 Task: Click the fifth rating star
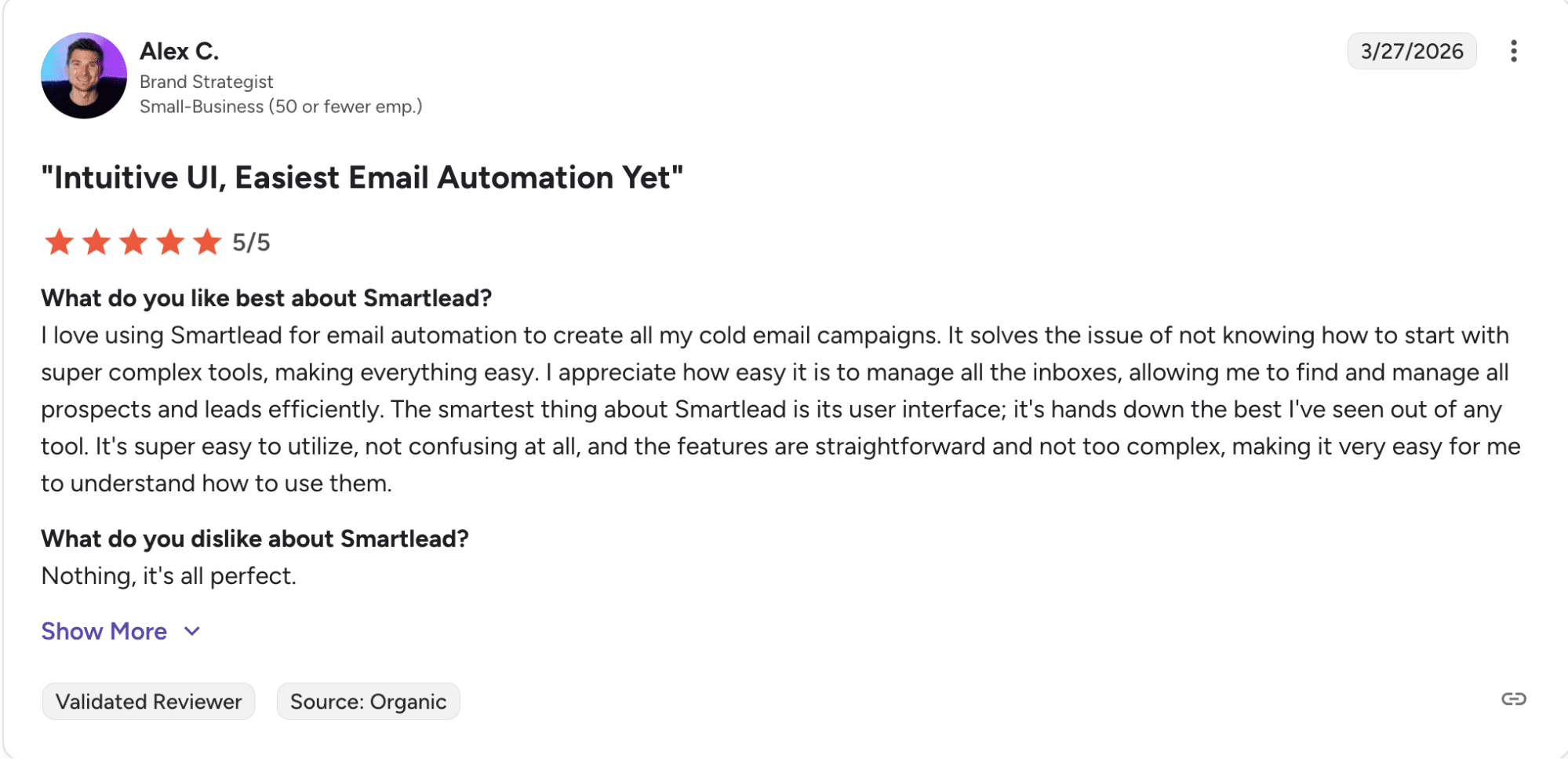click(207, 243)
